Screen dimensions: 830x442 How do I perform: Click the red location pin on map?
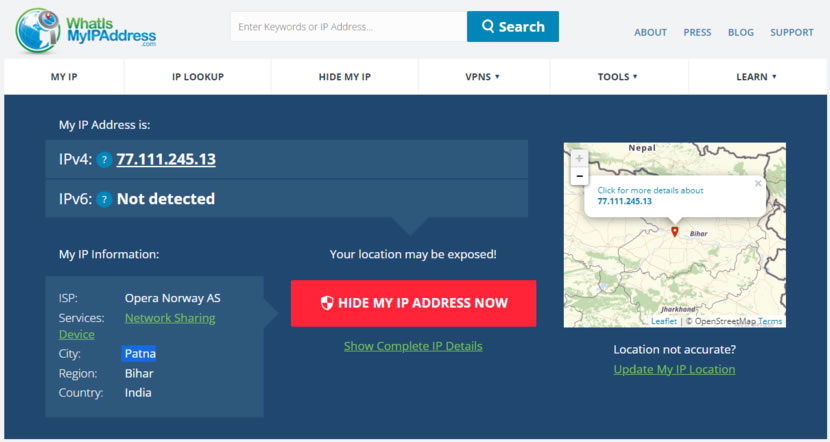pos(674,231)
